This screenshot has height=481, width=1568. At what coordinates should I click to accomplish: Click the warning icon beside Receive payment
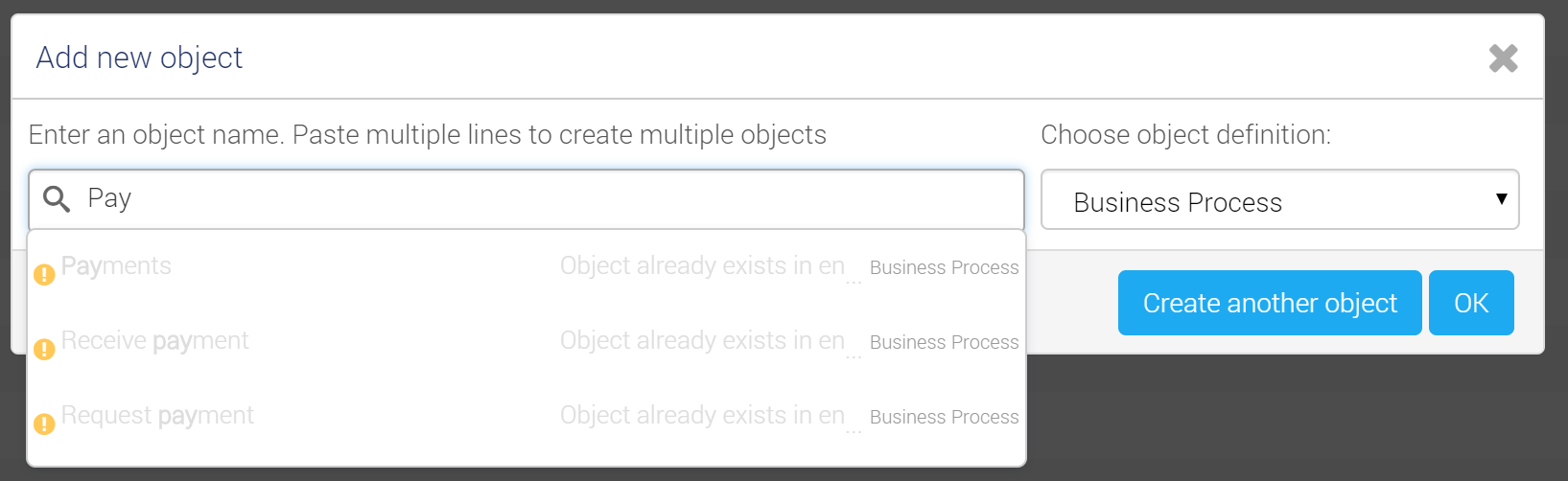44,350
